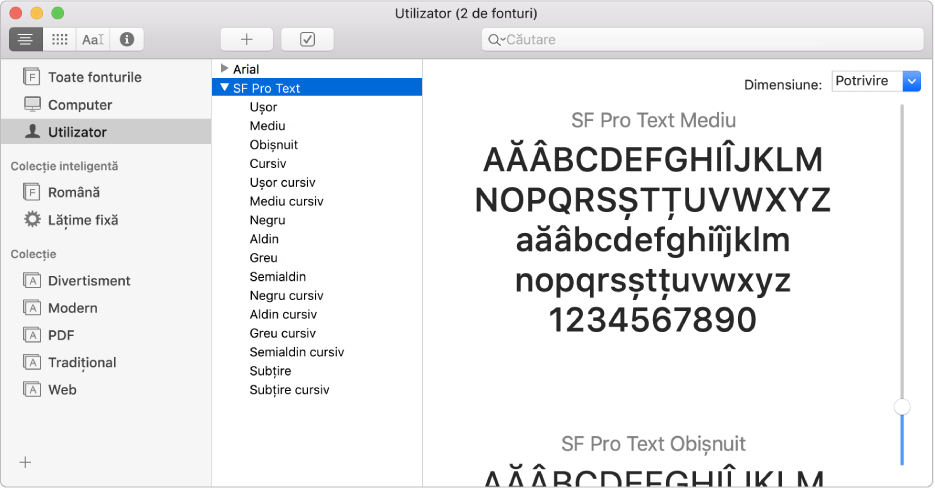This screenshot has height=489, width=935.
Task: Select the Semialdin font style
Action: 277,276
